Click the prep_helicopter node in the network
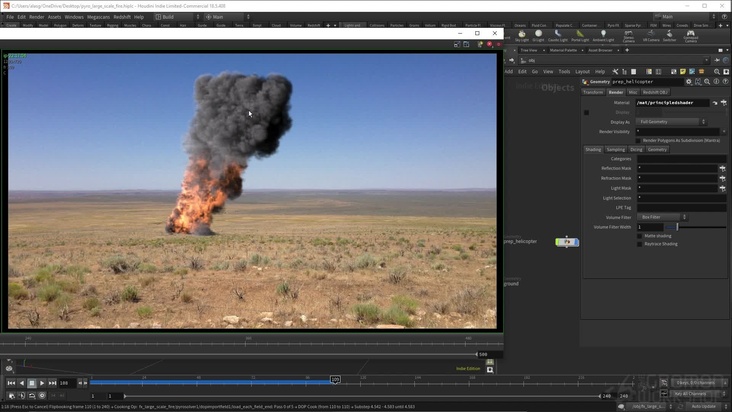Screen dimensions: 732x412 tap(567, 242)
